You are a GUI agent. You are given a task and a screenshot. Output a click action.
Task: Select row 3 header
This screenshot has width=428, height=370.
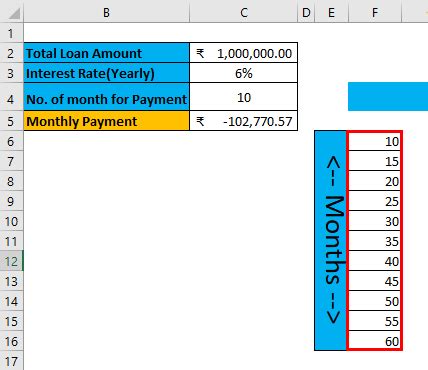pos(11,73)
